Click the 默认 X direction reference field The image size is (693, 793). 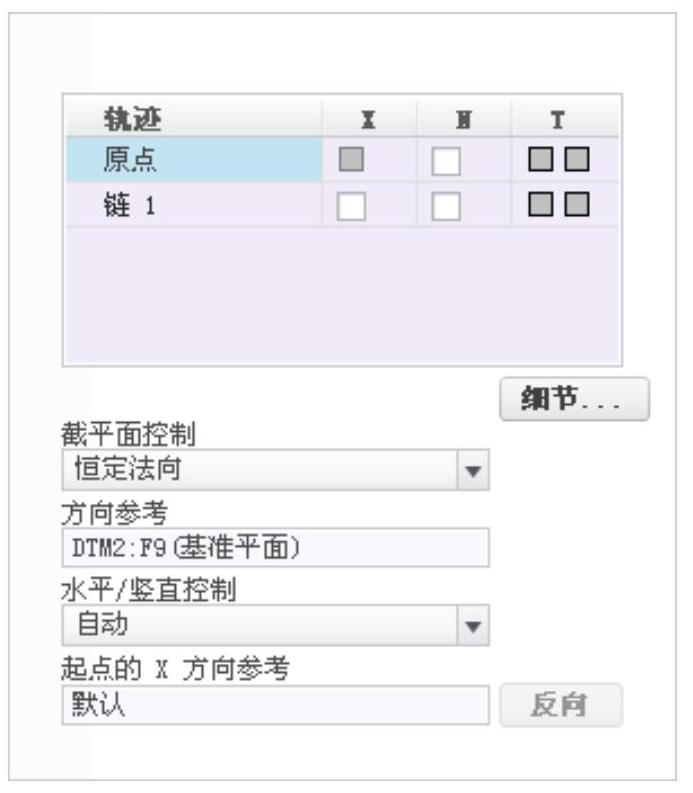coord(275,705)
